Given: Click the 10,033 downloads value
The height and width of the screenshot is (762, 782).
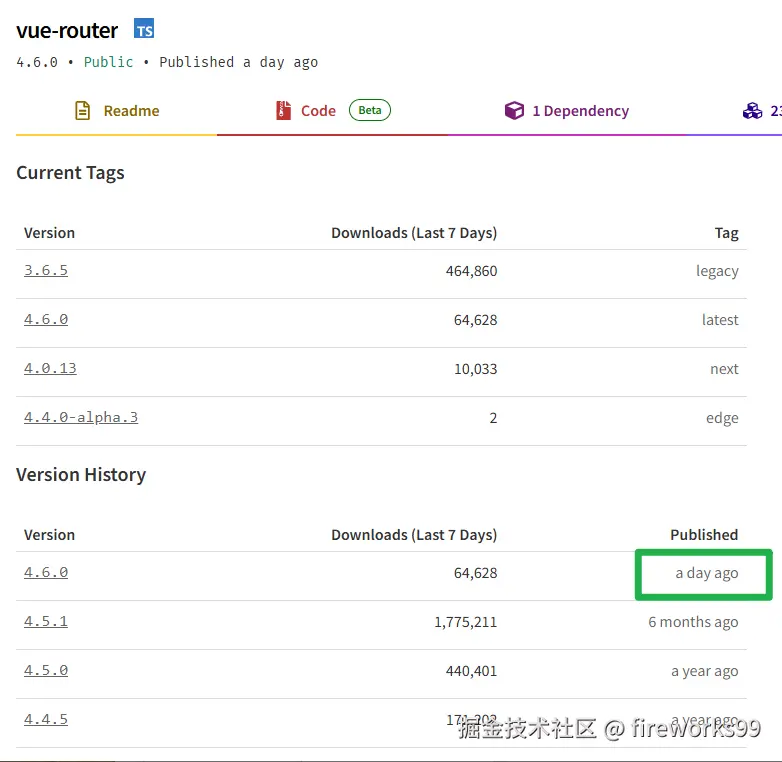Looking at the screenshot, I should 475,369.
